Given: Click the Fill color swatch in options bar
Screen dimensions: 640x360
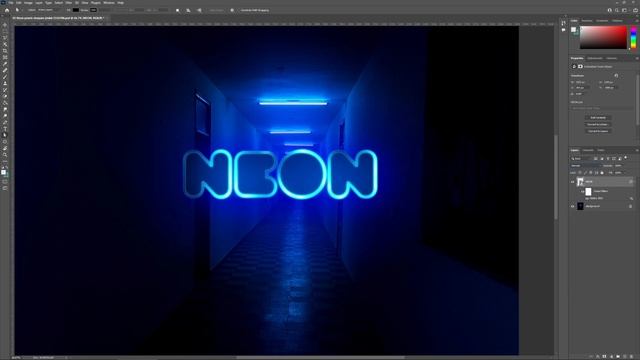Looking at the screenshot, I should 76,10.
